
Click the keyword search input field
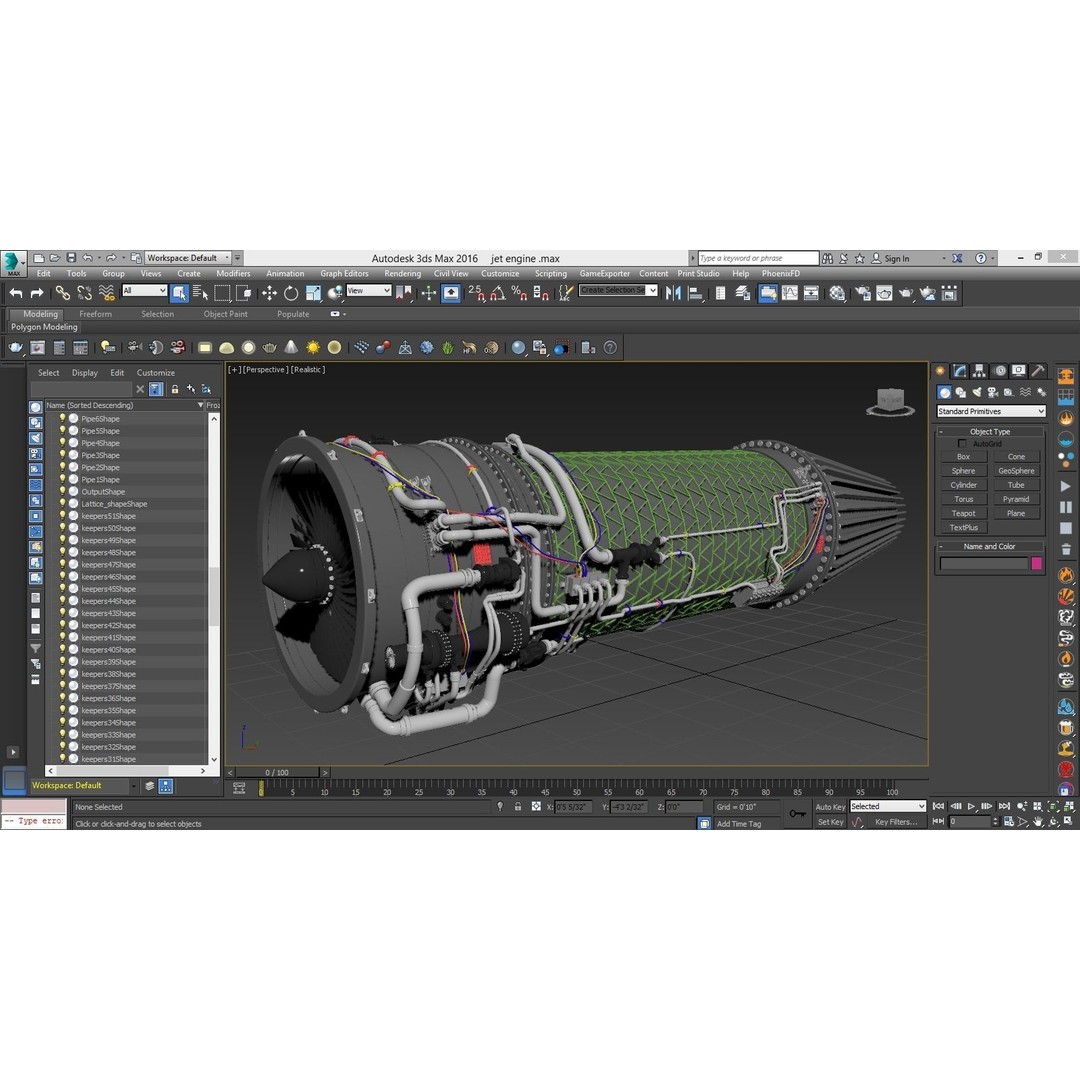click(x=758, y=258)
